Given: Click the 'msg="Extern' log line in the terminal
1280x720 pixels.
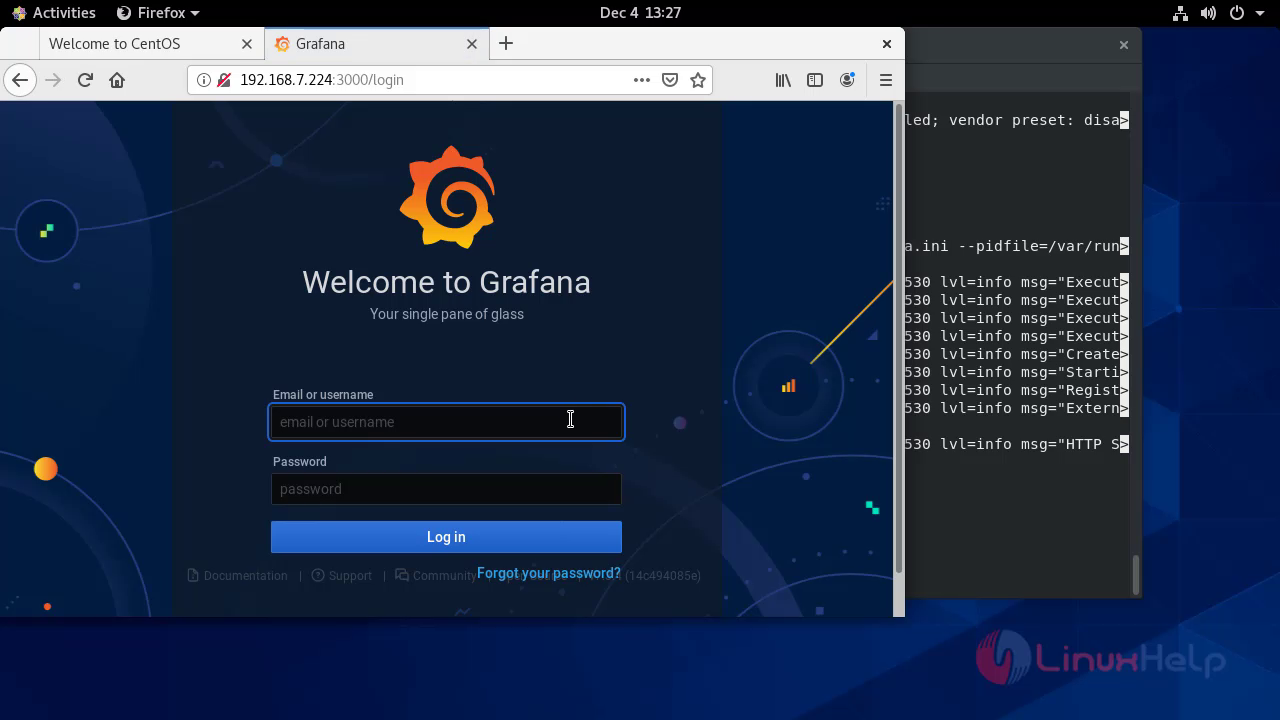Looking at the screenshot, I should tap(1016, 408).
